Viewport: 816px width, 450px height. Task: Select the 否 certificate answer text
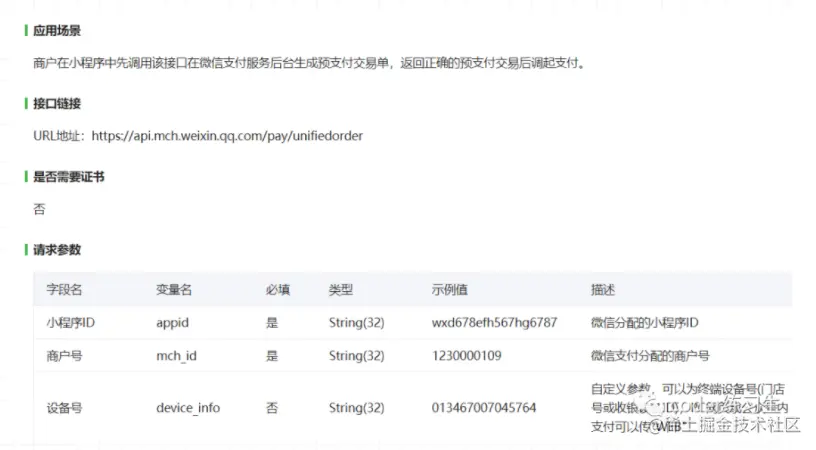[40, 209]
